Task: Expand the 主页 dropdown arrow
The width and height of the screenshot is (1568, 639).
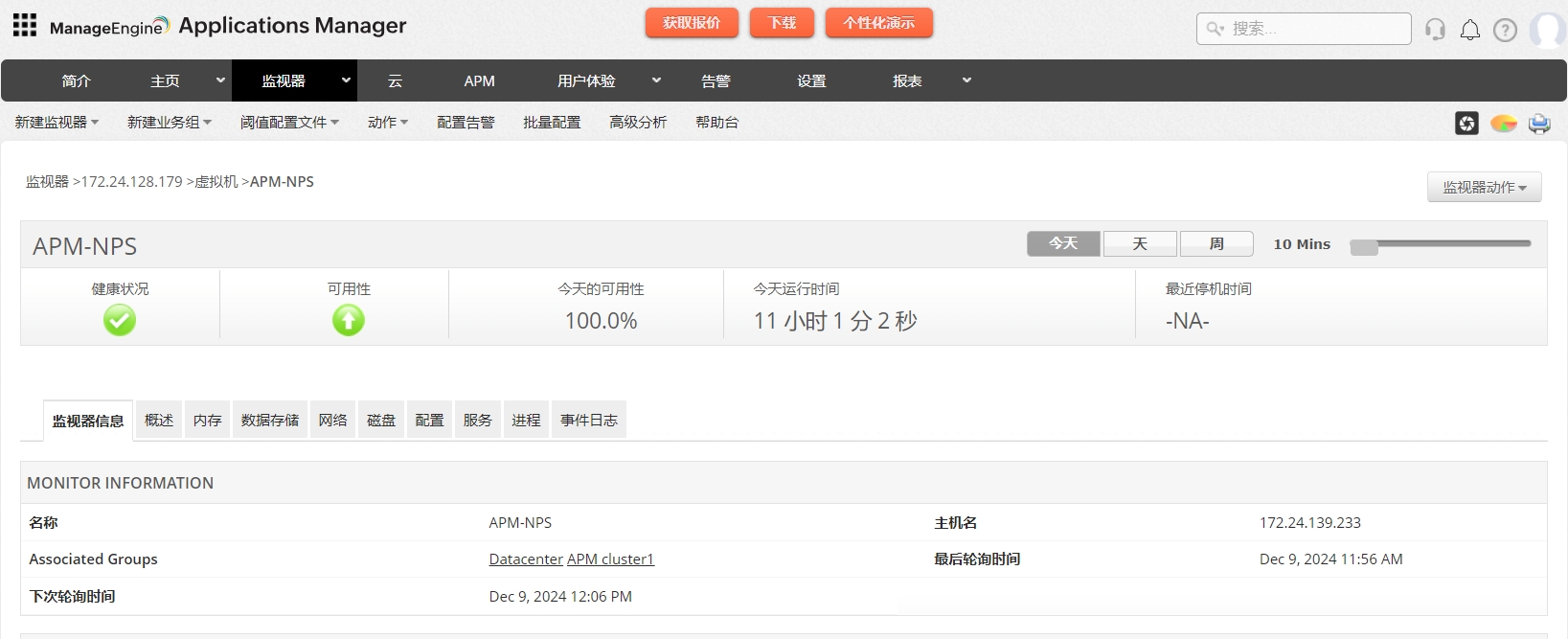Action: point(220,80)
